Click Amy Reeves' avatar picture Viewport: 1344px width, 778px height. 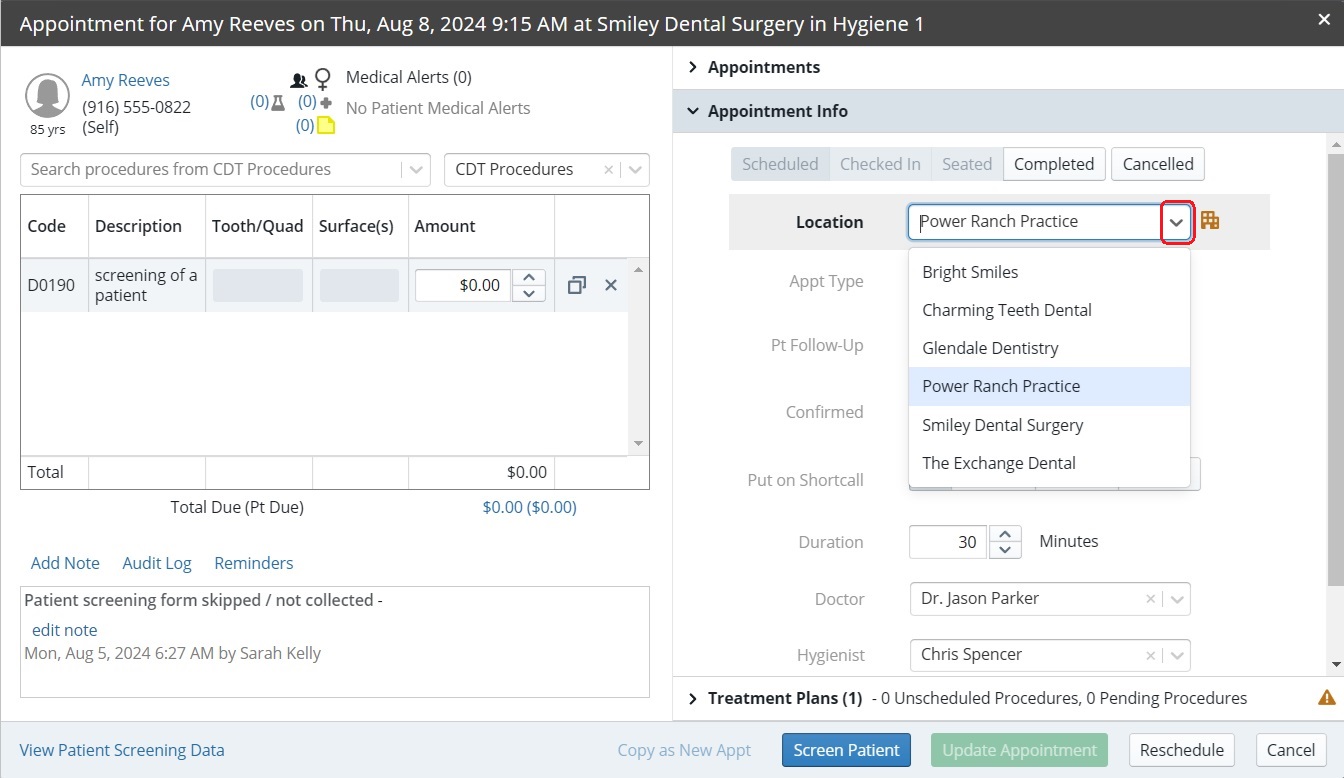(47, 97)
